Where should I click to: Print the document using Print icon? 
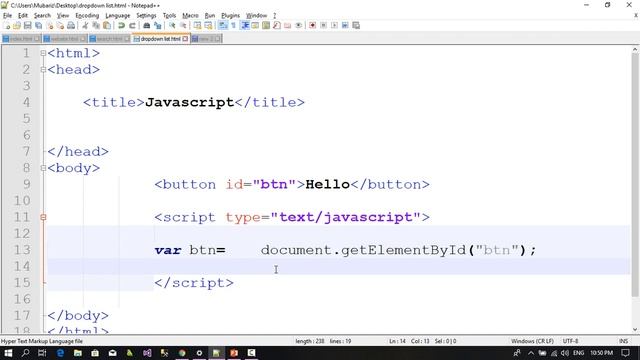tap(71, 26)
